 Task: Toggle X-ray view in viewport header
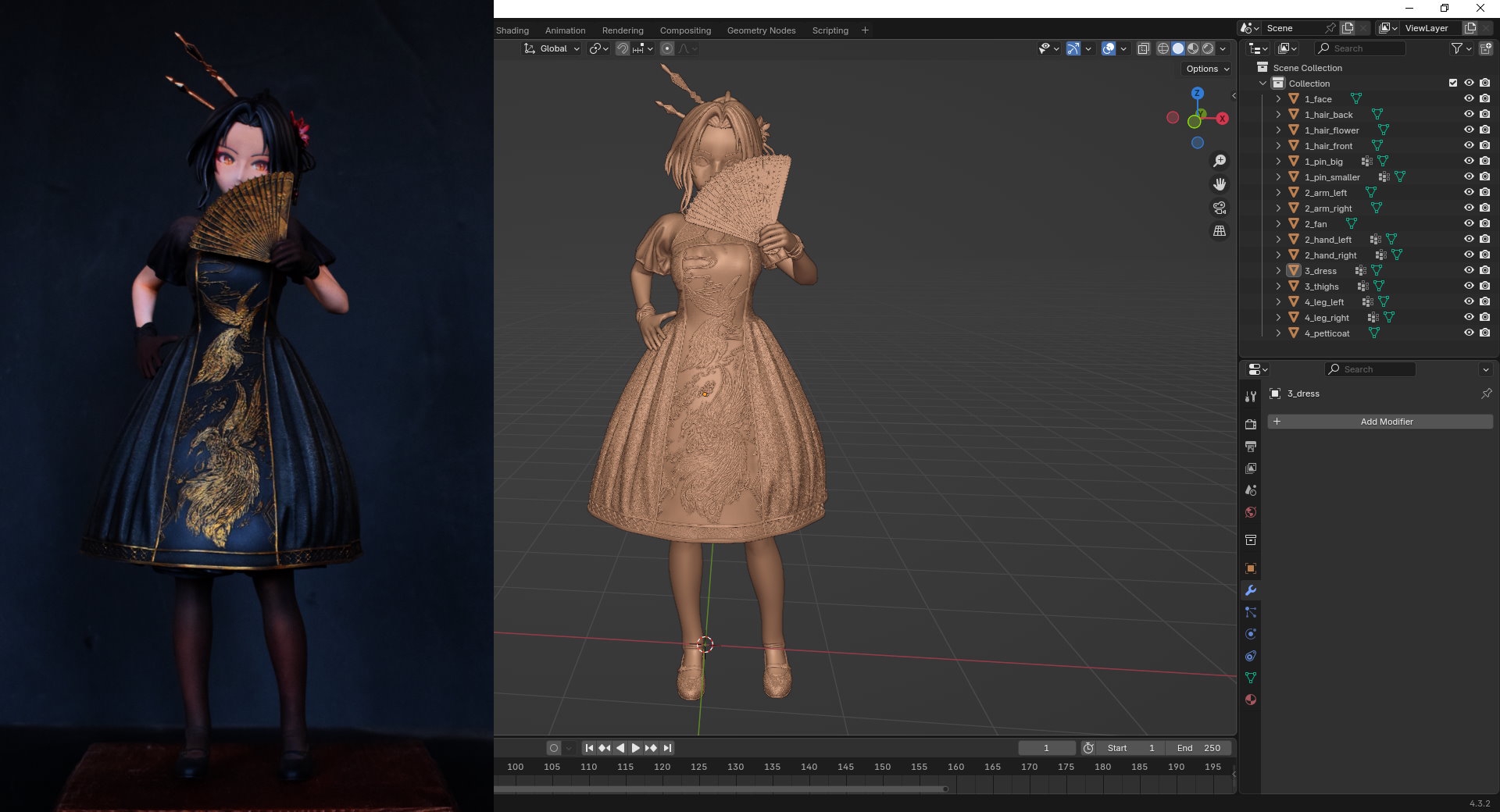click(x=1143, y=48)
